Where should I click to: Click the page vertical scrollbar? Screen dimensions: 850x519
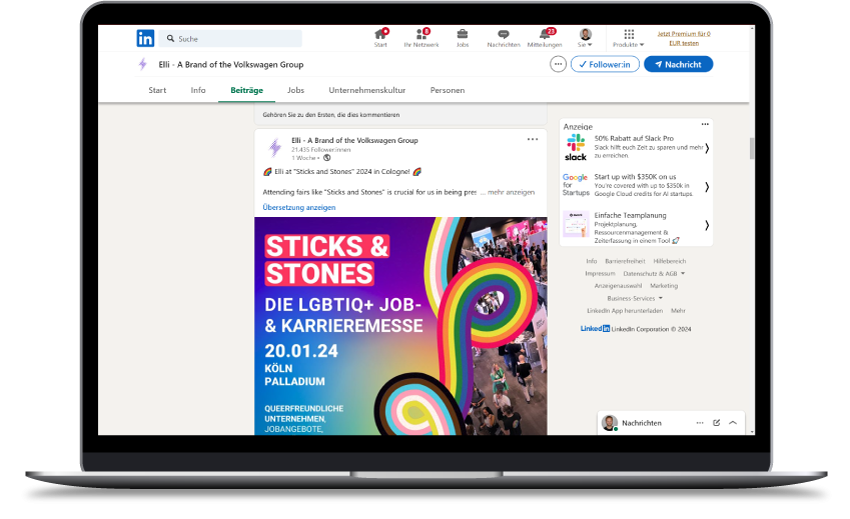point(752,148)
